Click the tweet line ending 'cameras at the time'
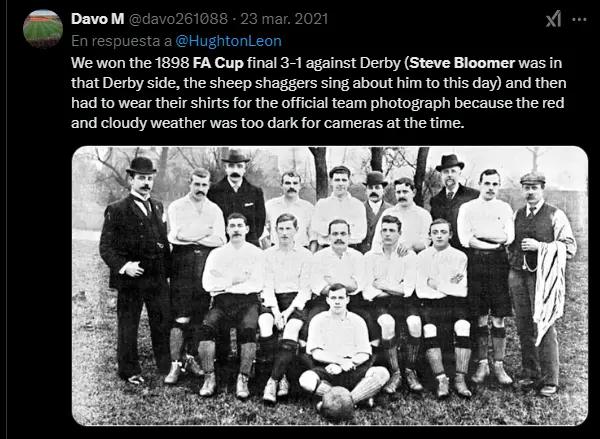600x439 pixels. point(267,123)
